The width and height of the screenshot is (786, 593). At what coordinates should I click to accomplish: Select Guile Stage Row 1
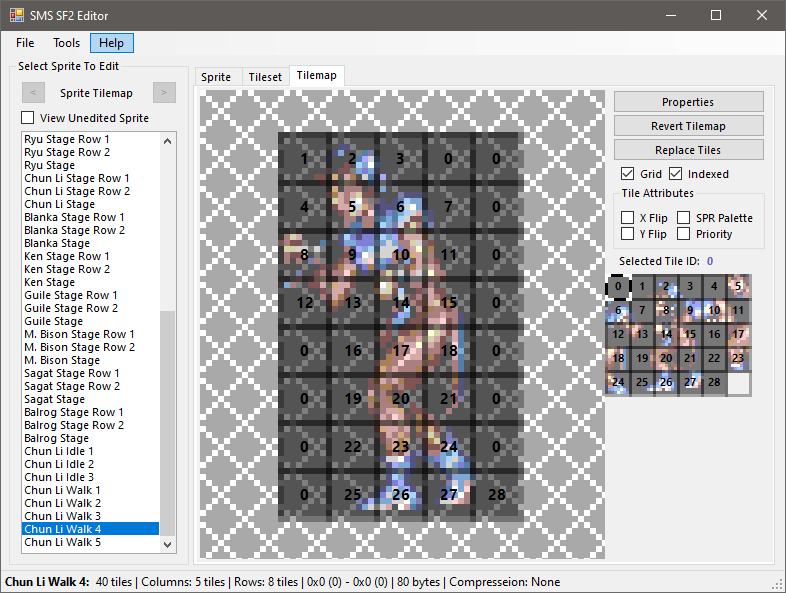point(90,295)
